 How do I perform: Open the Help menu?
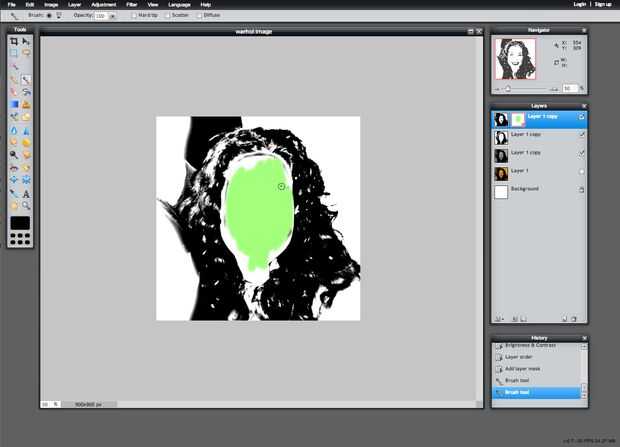(206, 5)
